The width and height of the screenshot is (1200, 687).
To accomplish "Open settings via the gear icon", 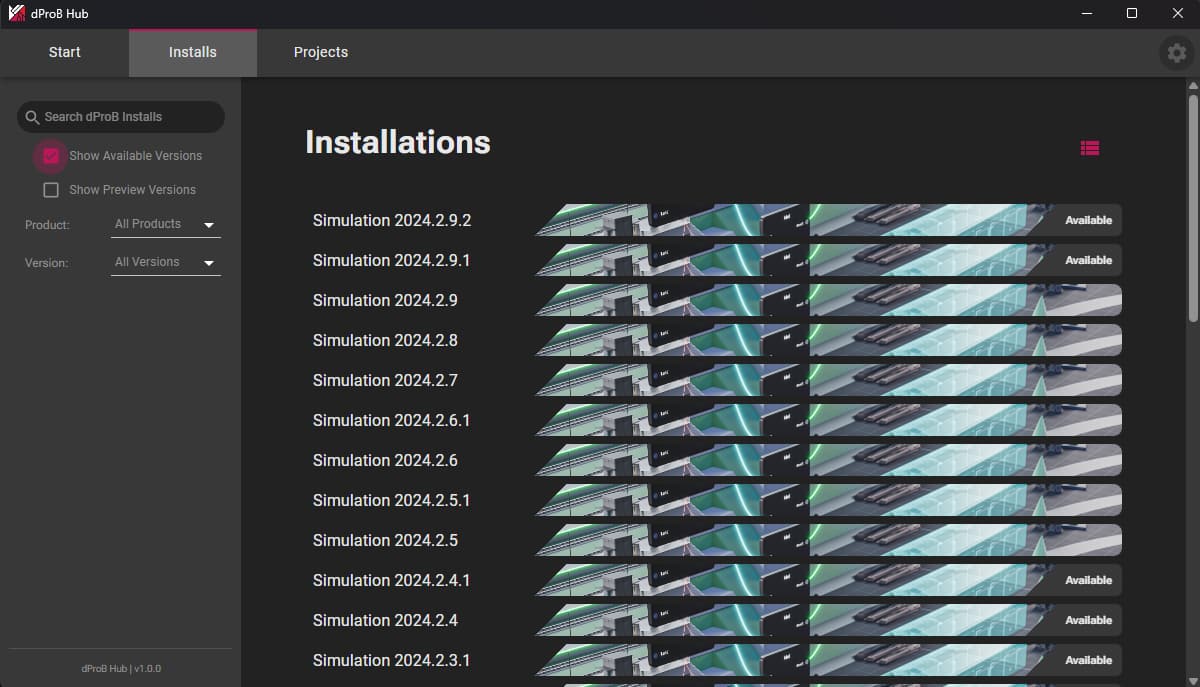I will click(x=1175, y=53).
